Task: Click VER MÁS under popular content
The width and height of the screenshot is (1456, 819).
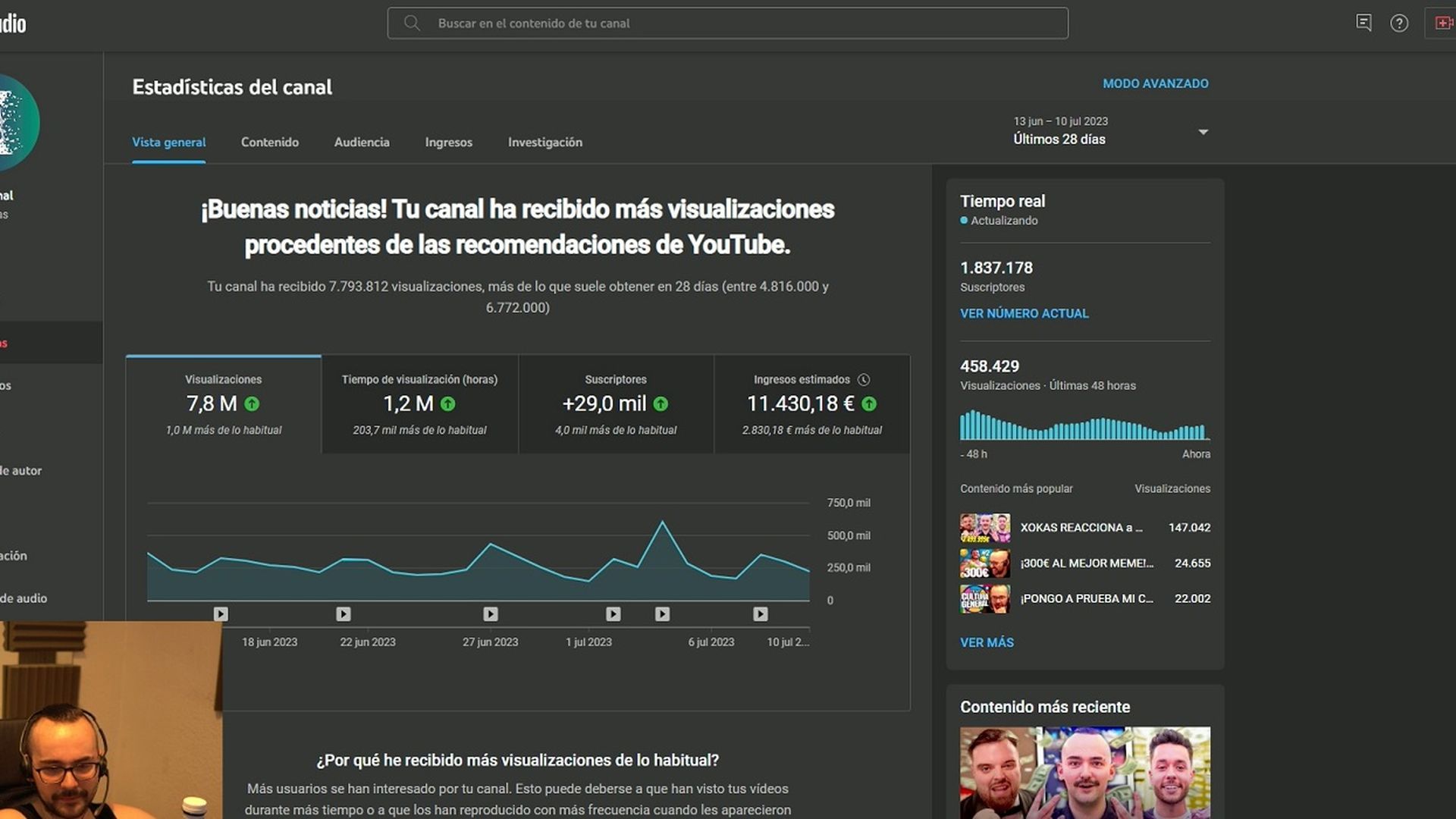Action: (x=987, y=642)
